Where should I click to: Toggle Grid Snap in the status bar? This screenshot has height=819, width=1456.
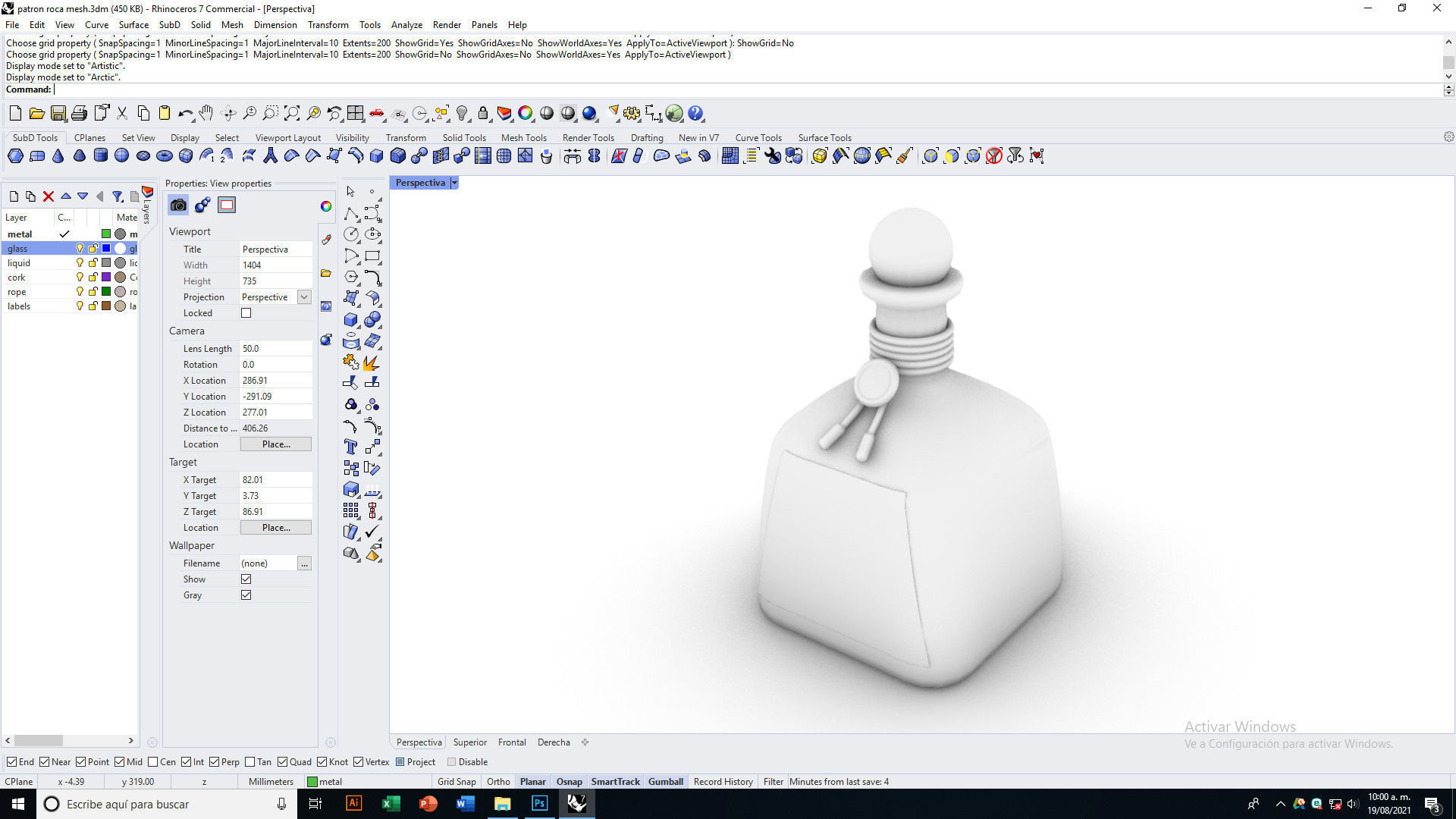tap(457, 782)
